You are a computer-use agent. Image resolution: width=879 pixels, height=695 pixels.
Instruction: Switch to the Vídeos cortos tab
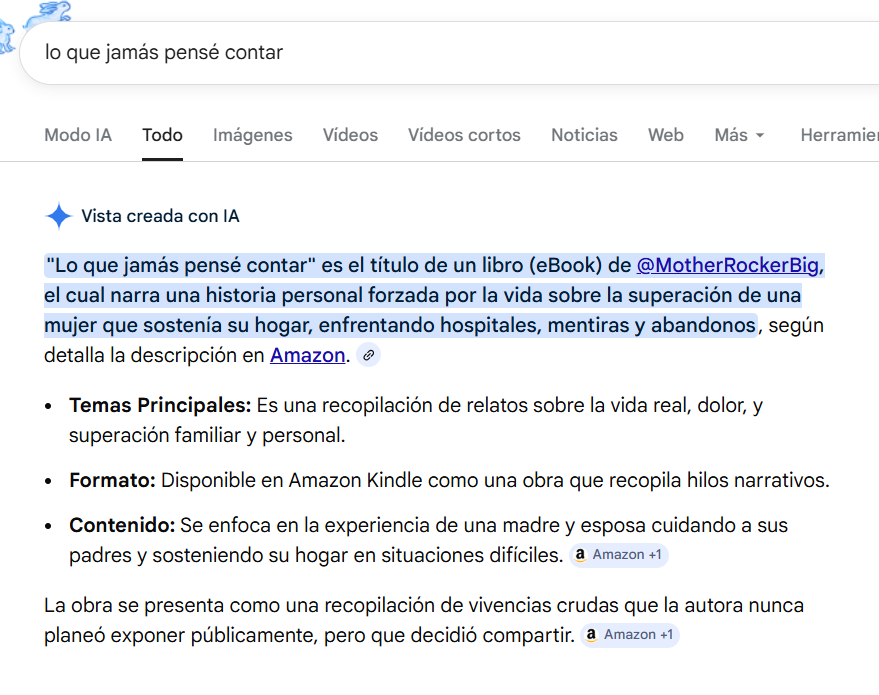coord(464,135)
